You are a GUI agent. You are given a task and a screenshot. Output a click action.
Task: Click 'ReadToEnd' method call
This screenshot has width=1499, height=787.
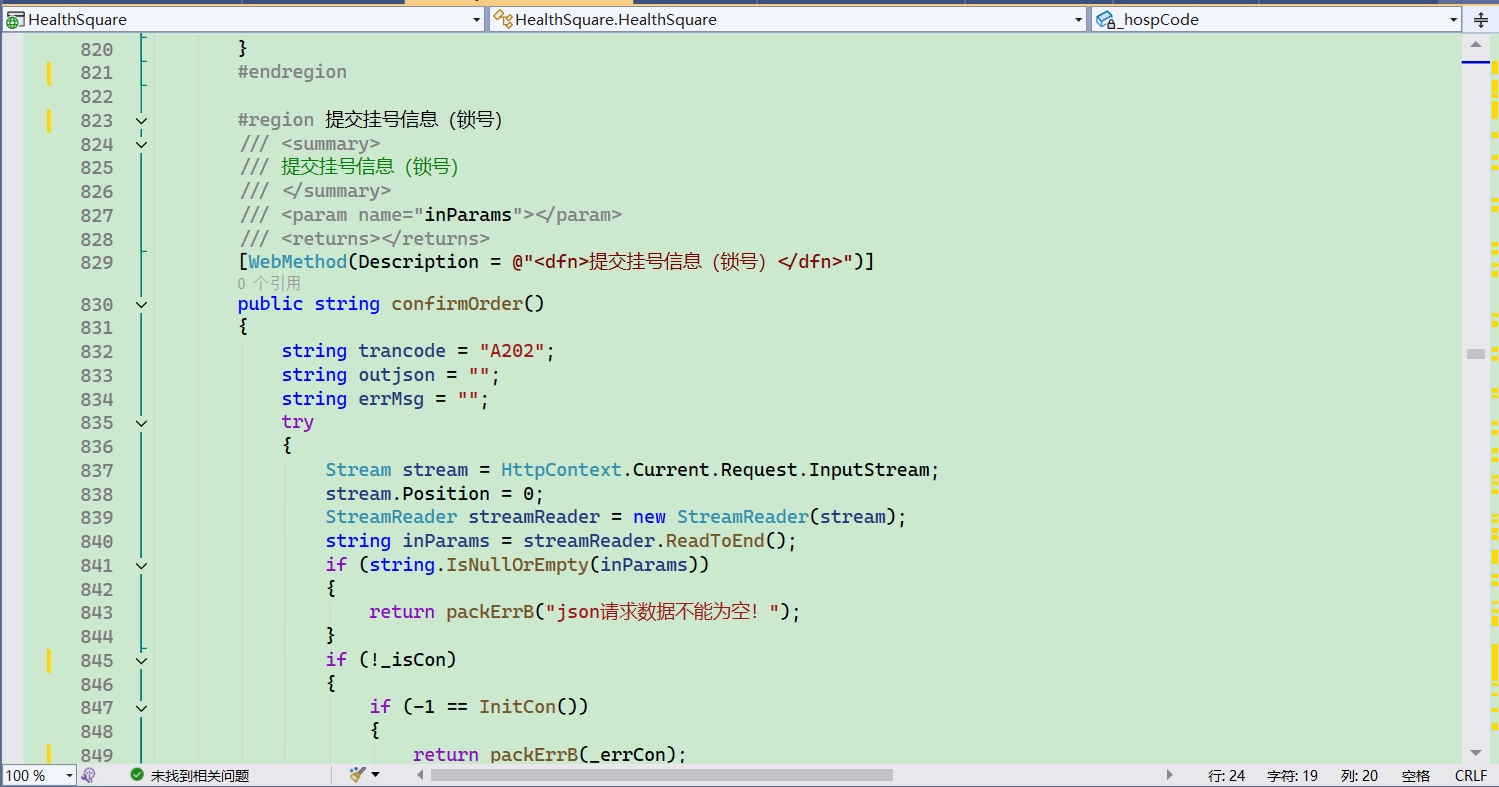pos(715,541)
